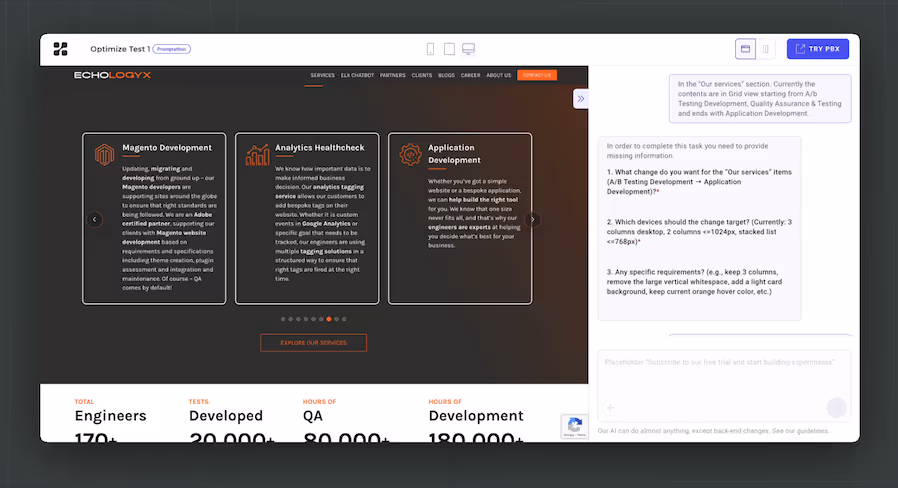Screen dimensions: 898x488
Task: Select the Magento Development card heading
Action: point(167,148)
